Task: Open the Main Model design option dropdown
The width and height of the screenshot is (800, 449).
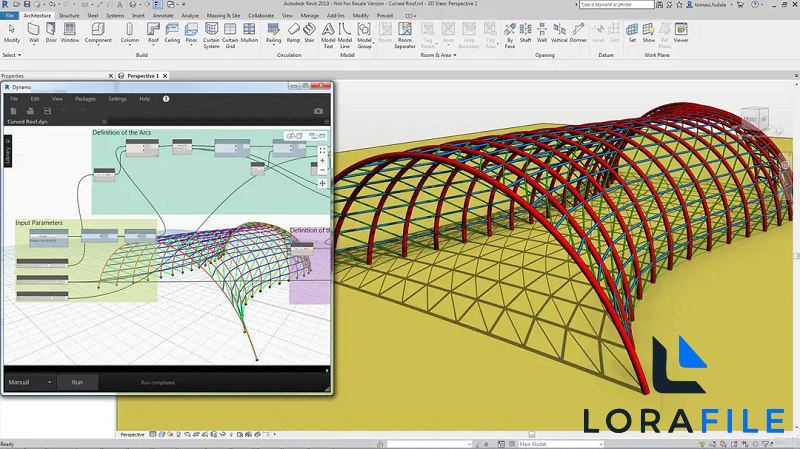Action: click(x=560, y=444)
